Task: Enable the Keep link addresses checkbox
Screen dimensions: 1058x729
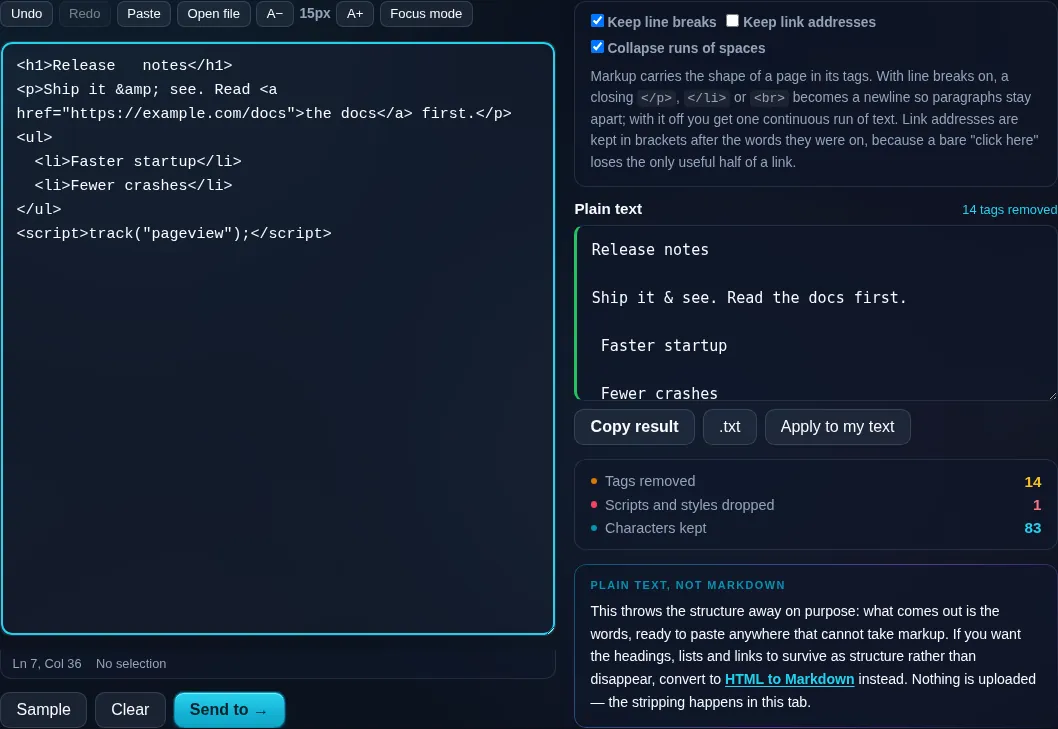Action: point(732,21)
